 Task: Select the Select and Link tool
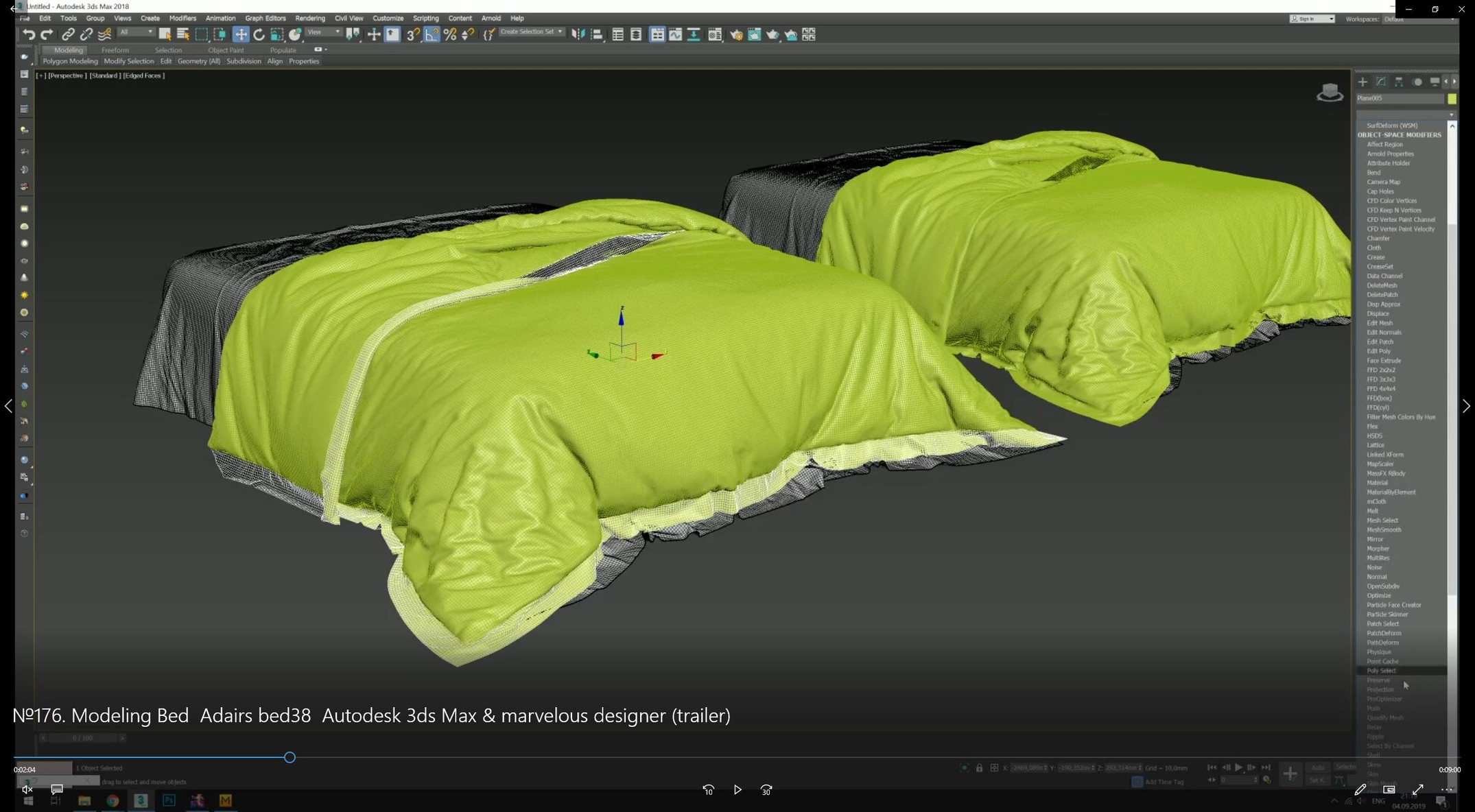pyautogui.click(x=68, y=34)
